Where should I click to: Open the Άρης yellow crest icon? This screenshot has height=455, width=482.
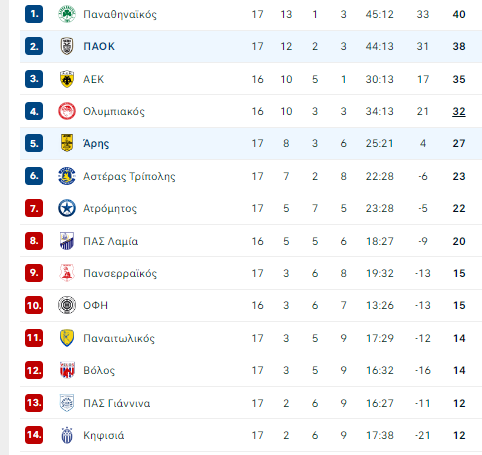coord(67,143)
